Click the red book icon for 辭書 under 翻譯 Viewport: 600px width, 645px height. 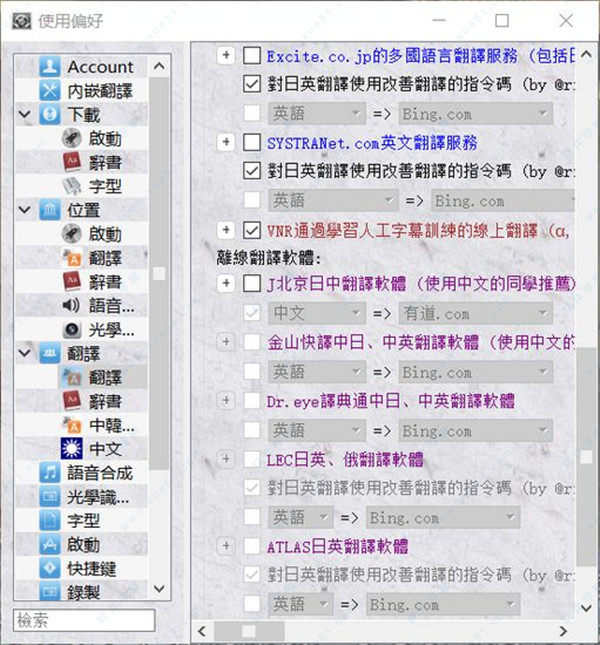click(x=72, y=401)
